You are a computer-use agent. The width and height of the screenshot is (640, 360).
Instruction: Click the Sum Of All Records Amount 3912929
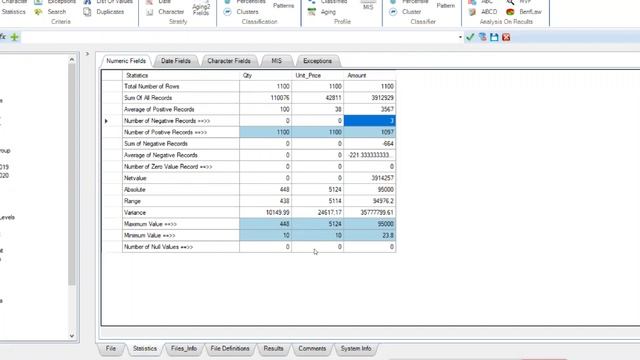[x=369, y=98]
